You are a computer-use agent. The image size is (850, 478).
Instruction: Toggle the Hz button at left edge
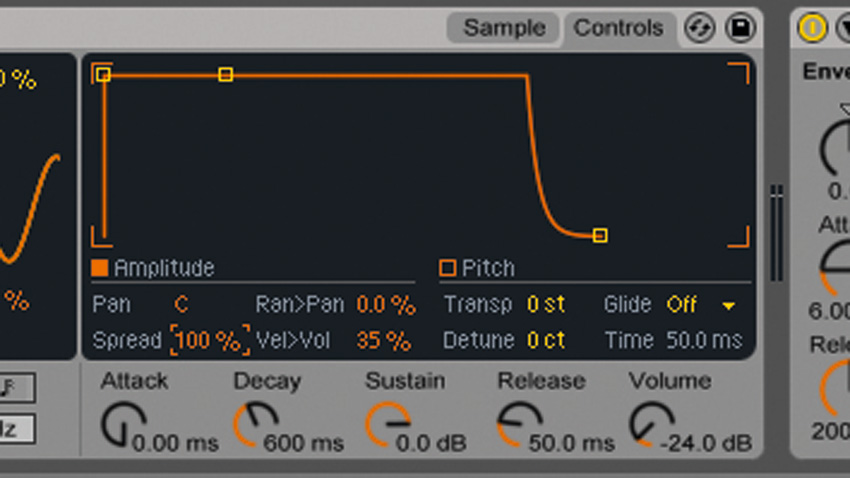[x=16, y=429]
